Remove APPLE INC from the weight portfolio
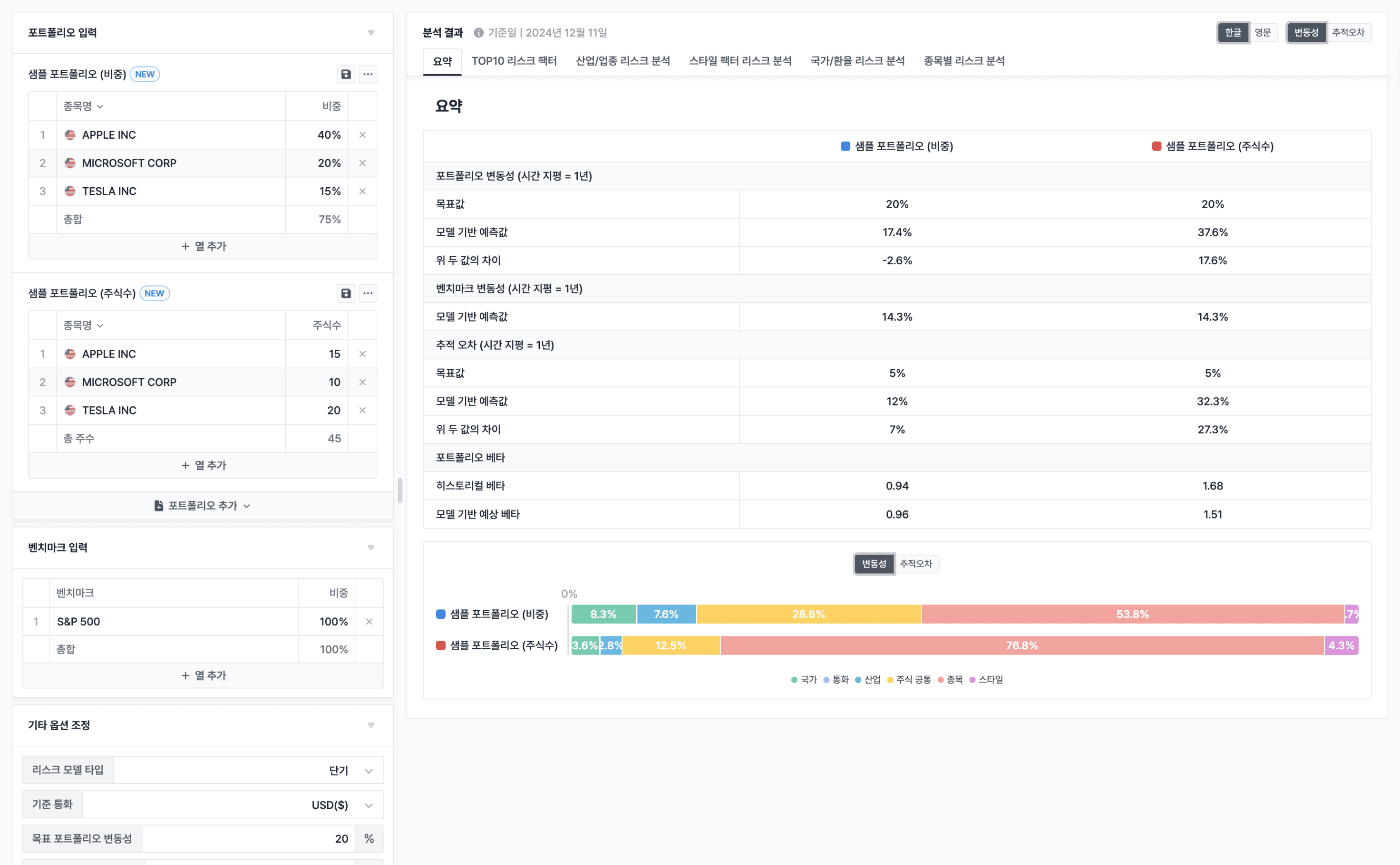This screenshot has height=865, width=1400. (362, 135)
